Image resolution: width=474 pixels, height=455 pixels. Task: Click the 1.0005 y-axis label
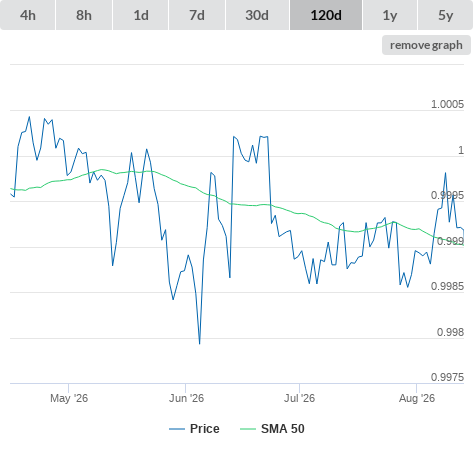[447, 104]
